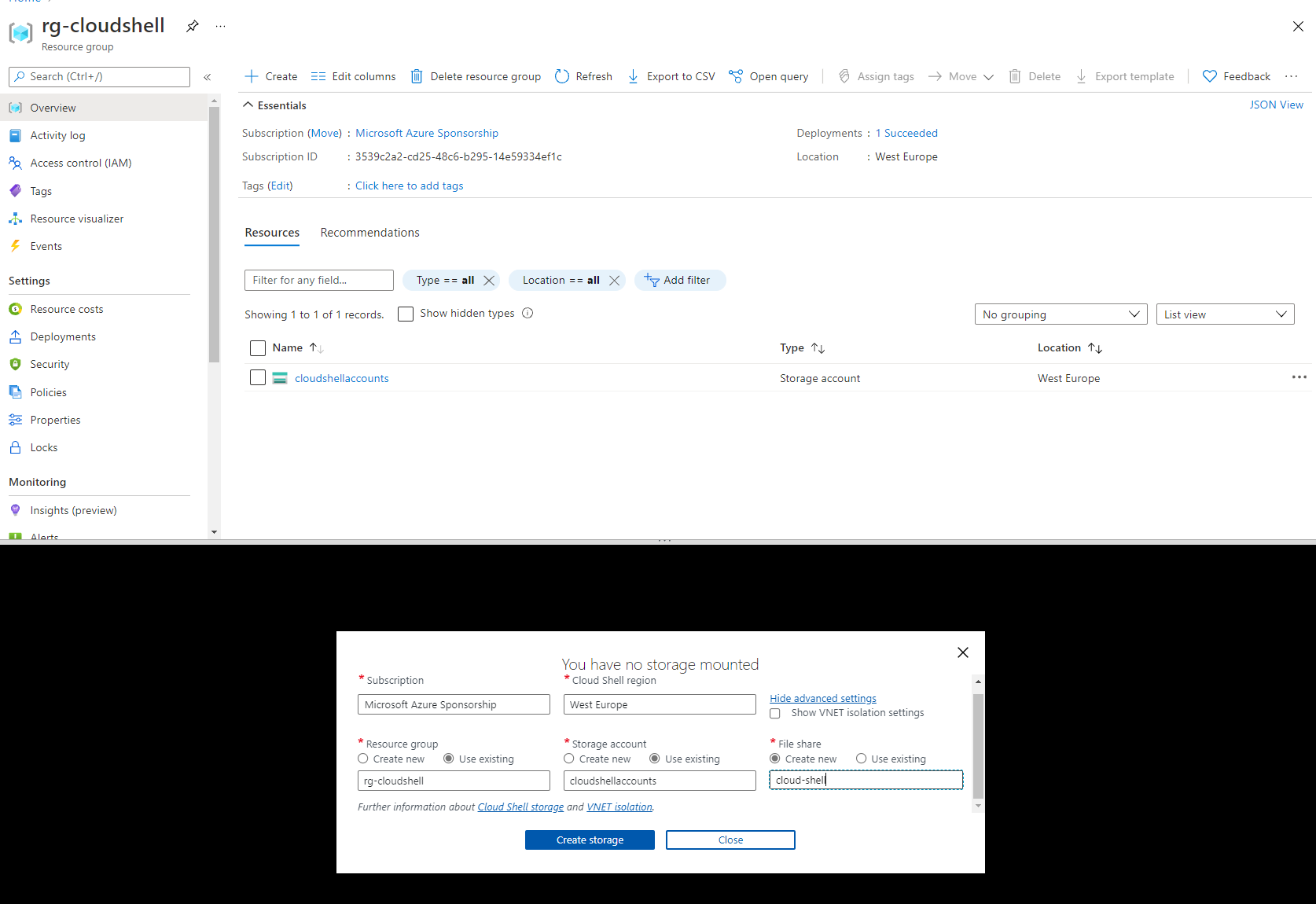The width and height of the screenshot is (1316, 904).
Task: Select Create new for Storage account
Action: pyautogui.click(x=568, y=759)
